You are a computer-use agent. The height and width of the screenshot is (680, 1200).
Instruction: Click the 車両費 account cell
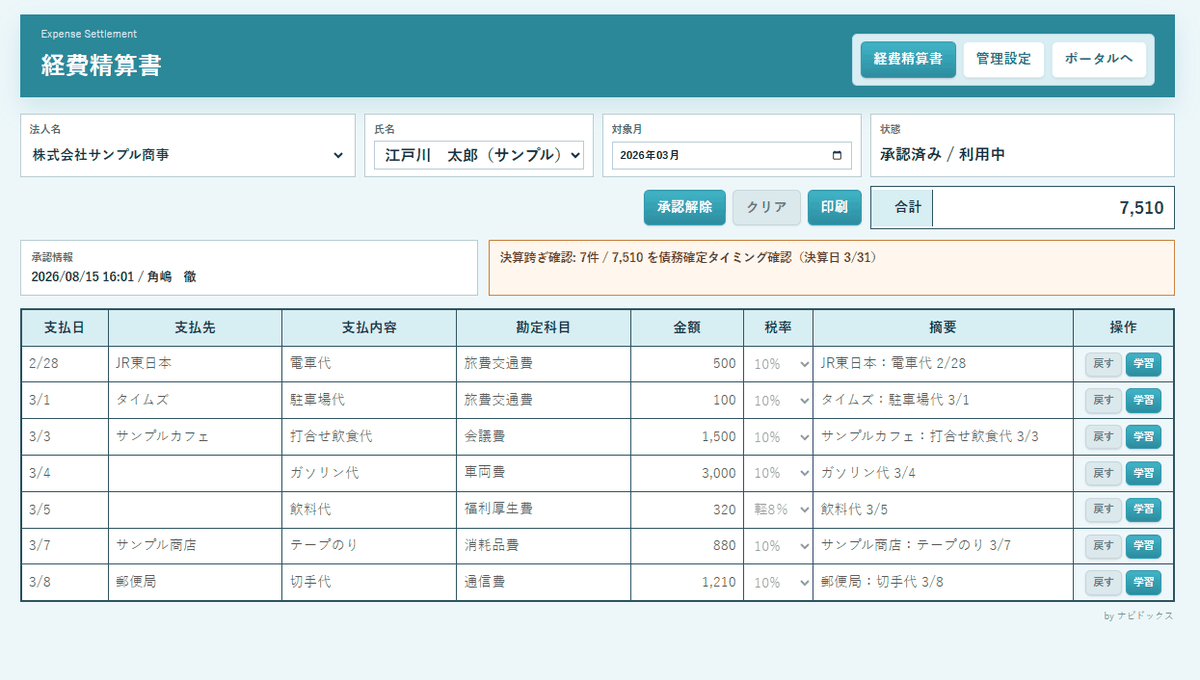(x=543, y=473)
